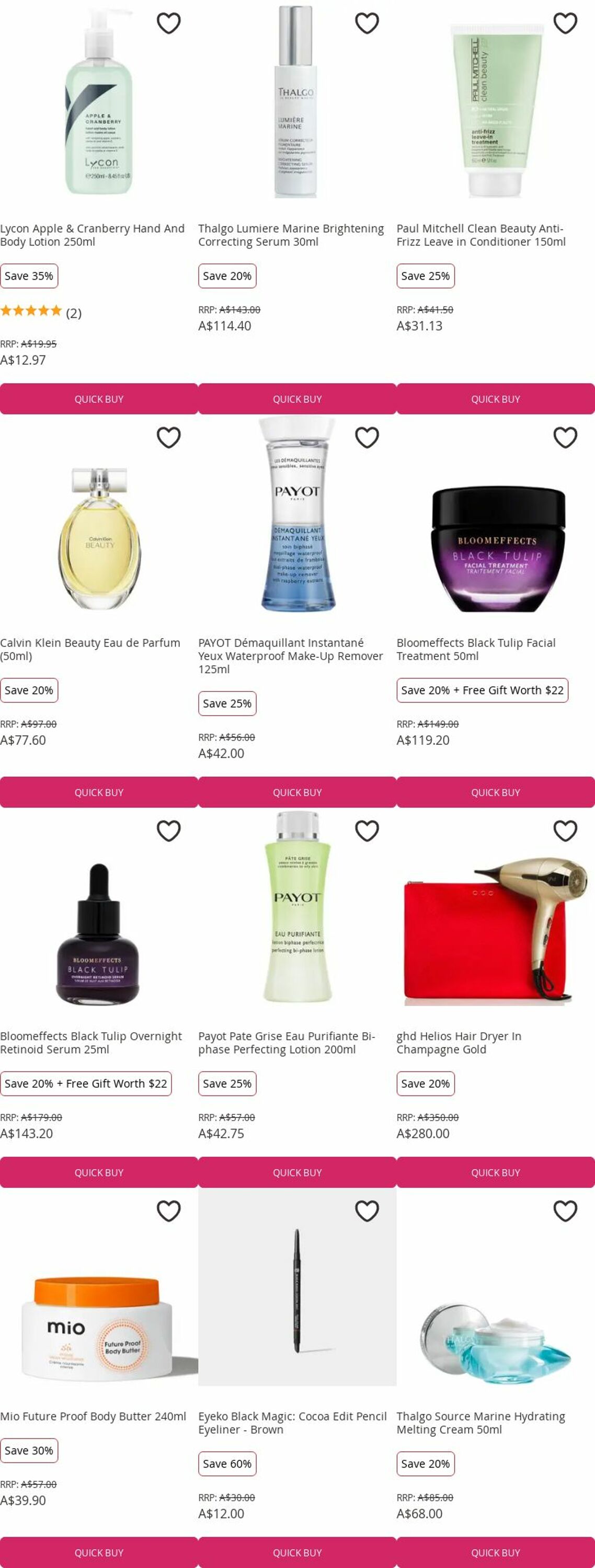
Task: Quick buy the Lycon Hand And Body Lotion
Action: (x=99, y=399)
